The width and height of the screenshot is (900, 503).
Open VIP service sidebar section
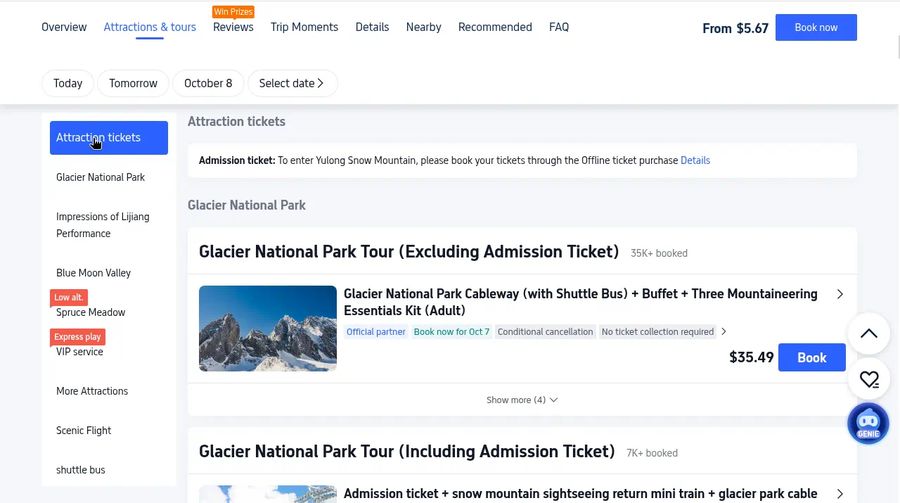click(x=80, y=352)
